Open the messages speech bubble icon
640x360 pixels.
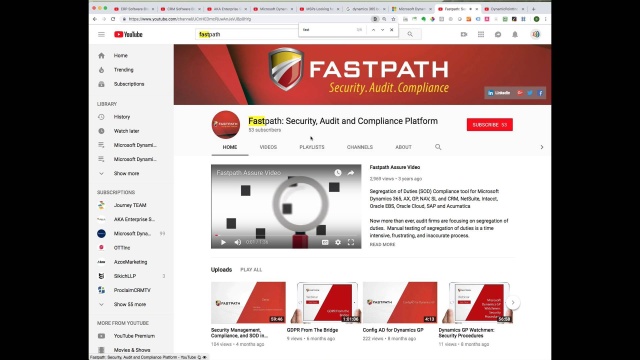(498, 35)
